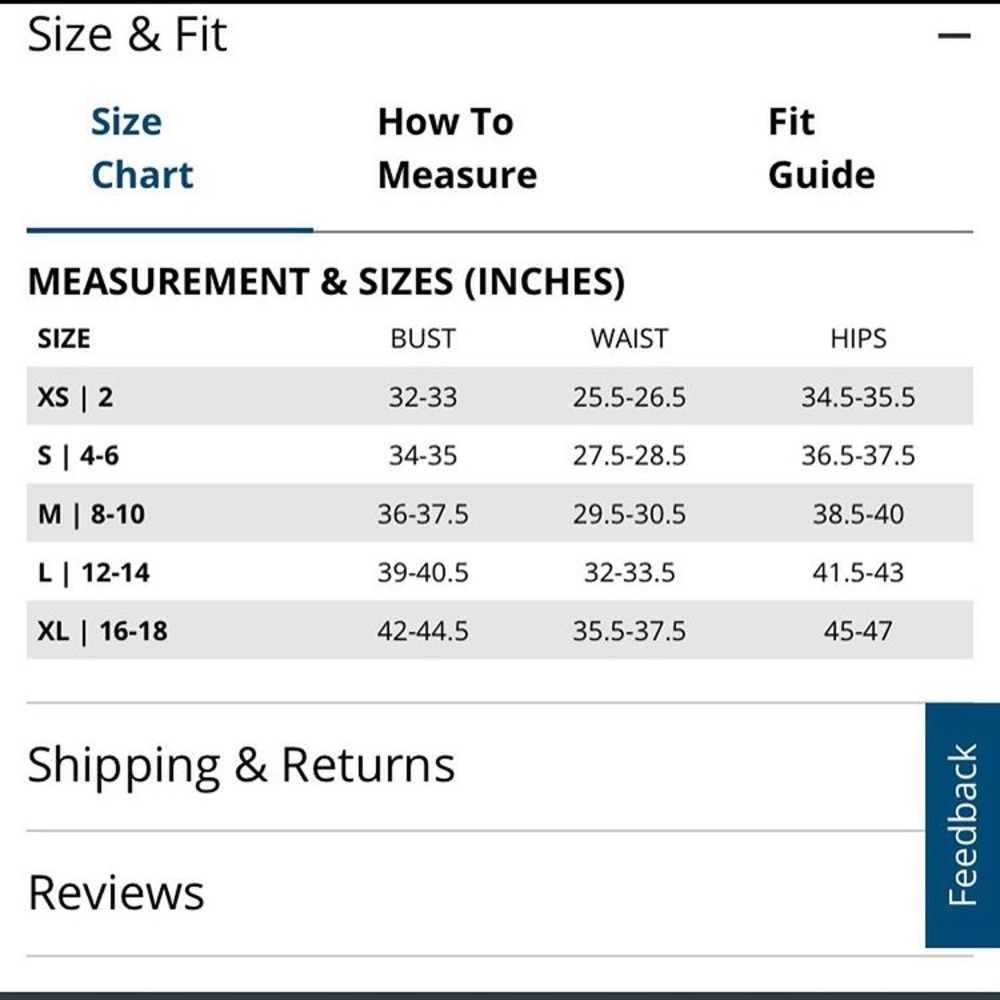The width and height of the screenshot is (1000, 1000).
Task: Select the M | 8-10 size row
Action: coord(500,513)
